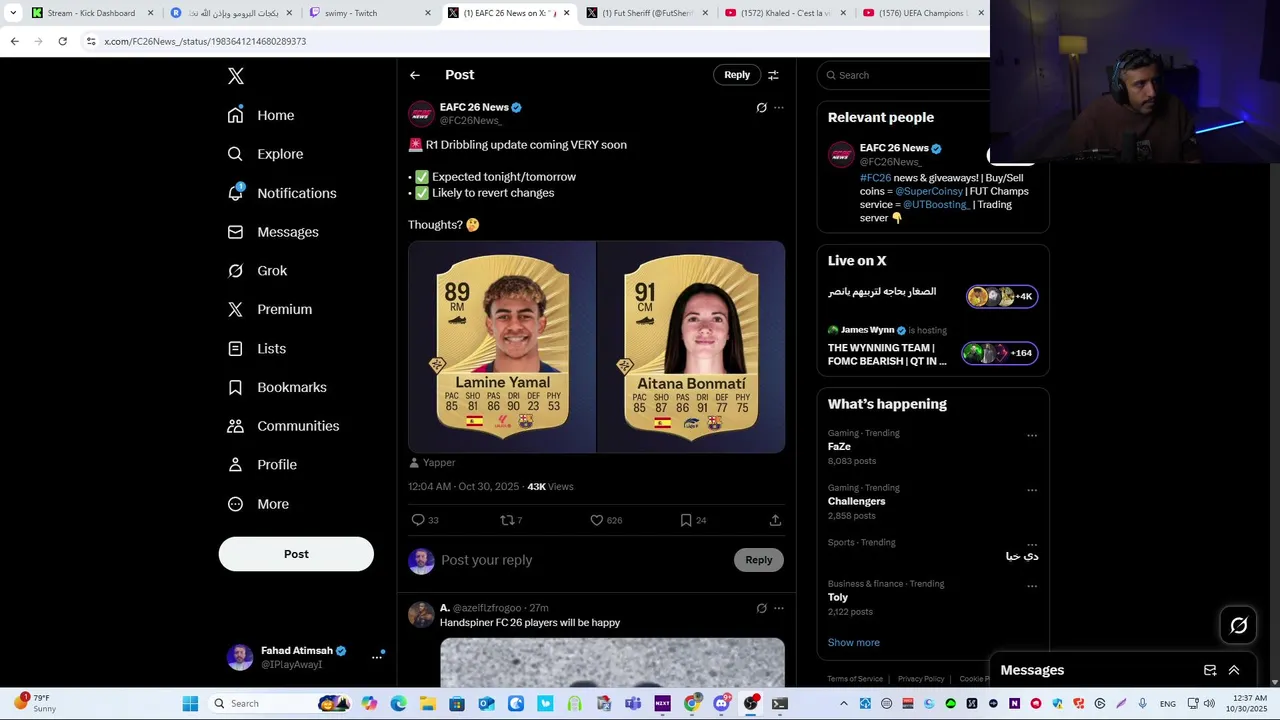1280x720 pixels.
Task: Reload the page in browser toolbar
Action: pos(62,41)
